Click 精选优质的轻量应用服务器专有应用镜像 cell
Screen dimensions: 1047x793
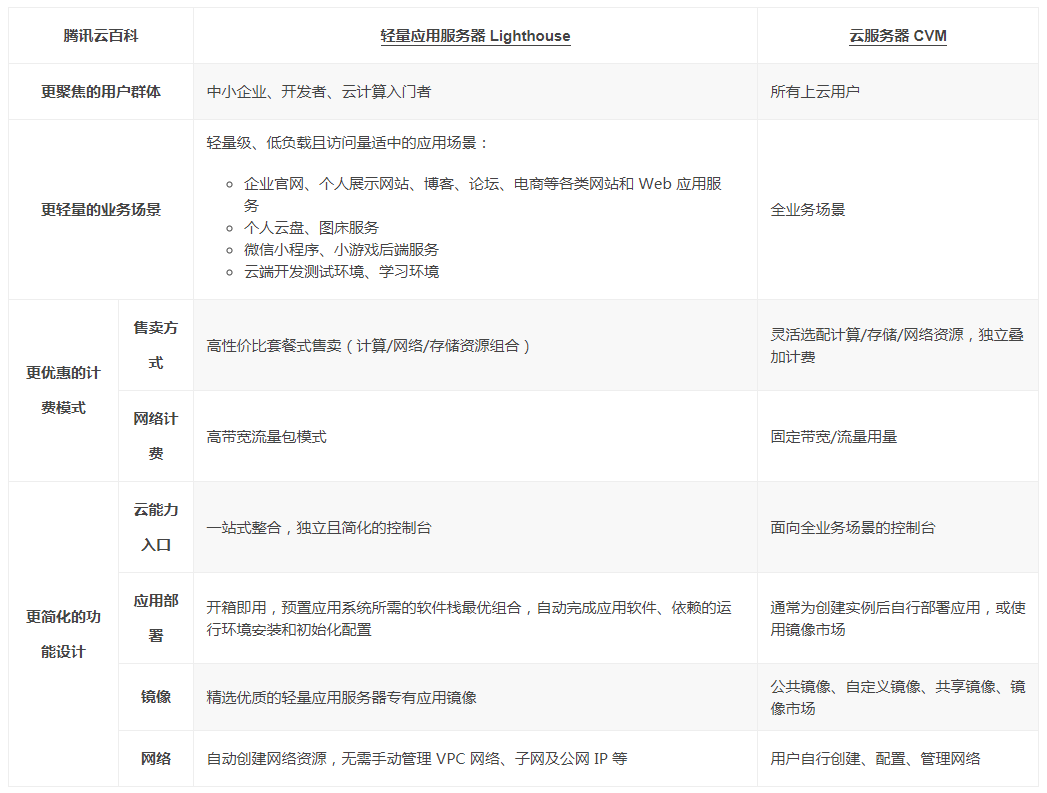[x=475, y=697]
